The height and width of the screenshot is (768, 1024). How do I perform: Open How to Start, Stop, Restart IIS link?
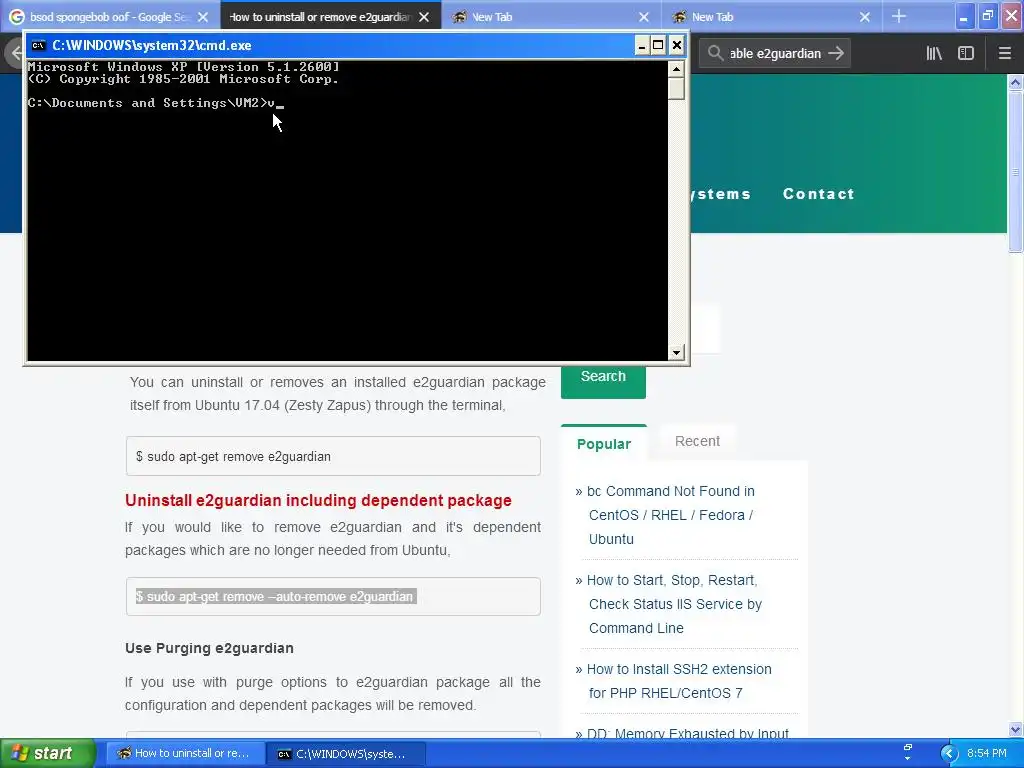pos(674,604)
